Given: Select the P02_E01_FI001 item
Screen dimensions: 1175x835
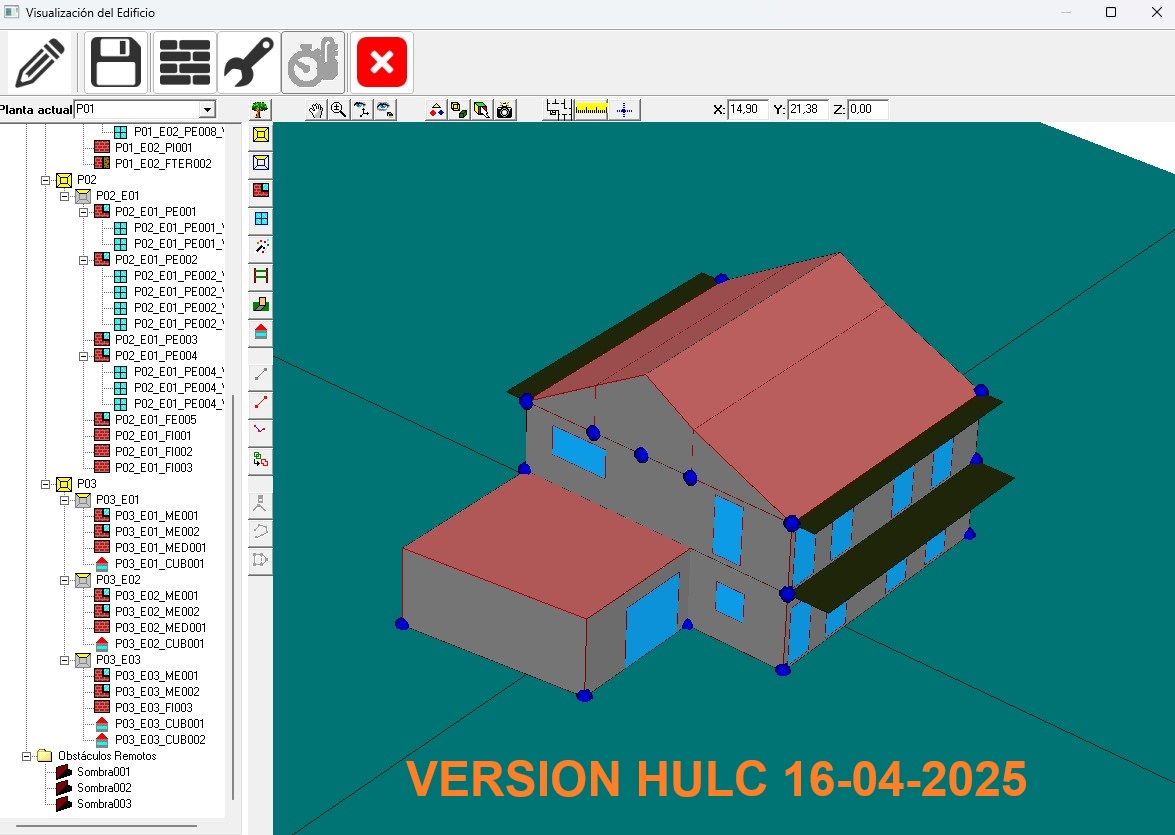Looking at the screenshot, I should click(153, 435).
